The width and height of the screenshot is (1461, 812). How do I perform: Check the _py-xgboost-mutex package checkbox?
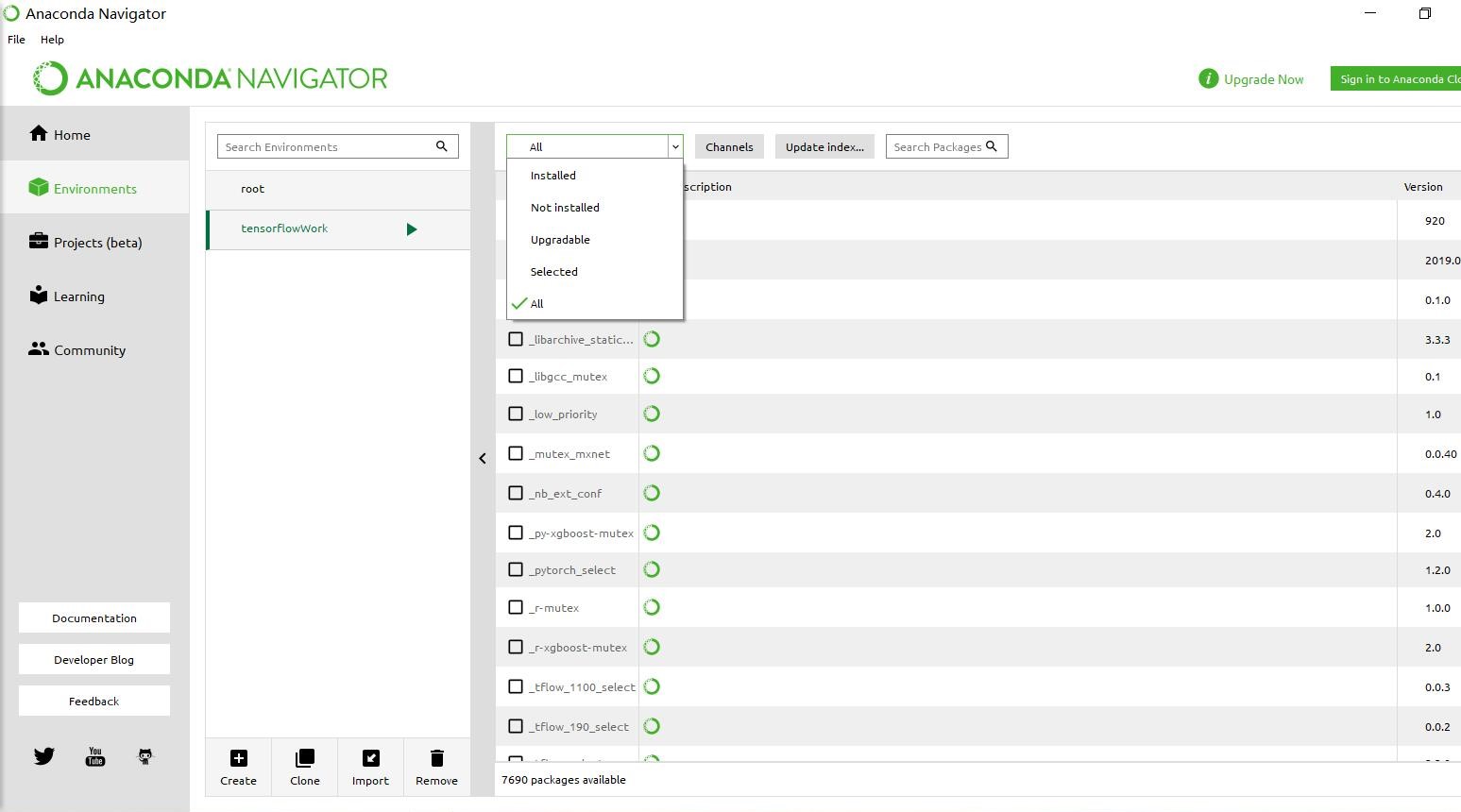[516, 533]
